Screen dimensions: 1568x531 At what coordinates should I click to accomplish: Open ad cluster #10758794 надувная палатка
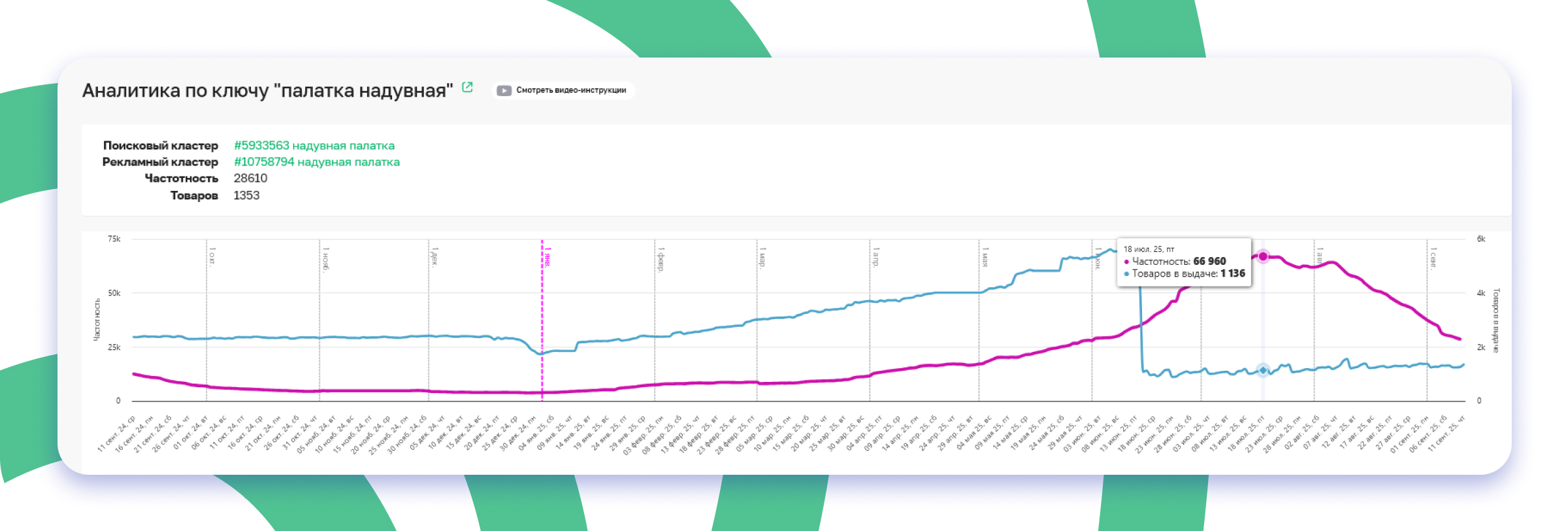coord(316,162)
